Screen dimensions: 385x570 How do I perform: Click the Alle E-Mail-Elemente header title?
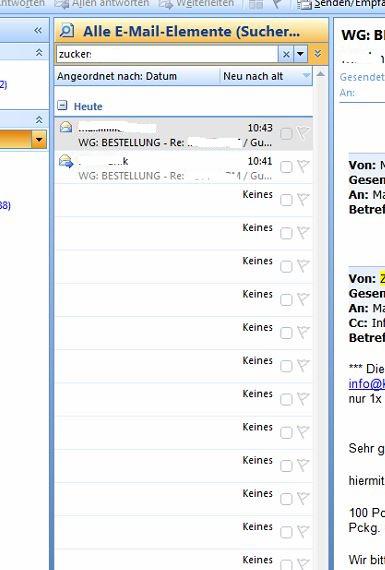(192, 32)
